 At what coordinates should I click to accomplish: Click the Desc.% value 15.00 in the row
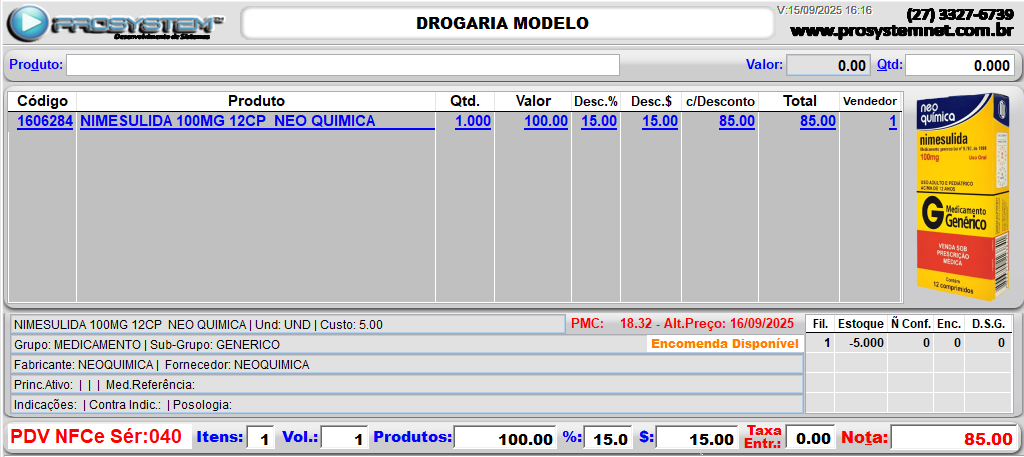pos(598,121)
